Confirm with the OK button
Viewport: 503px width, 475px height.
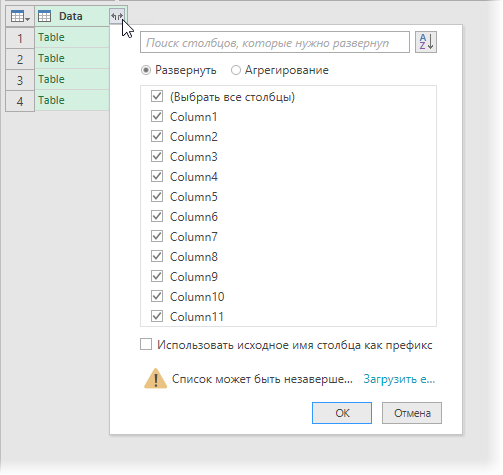point(342,413)
